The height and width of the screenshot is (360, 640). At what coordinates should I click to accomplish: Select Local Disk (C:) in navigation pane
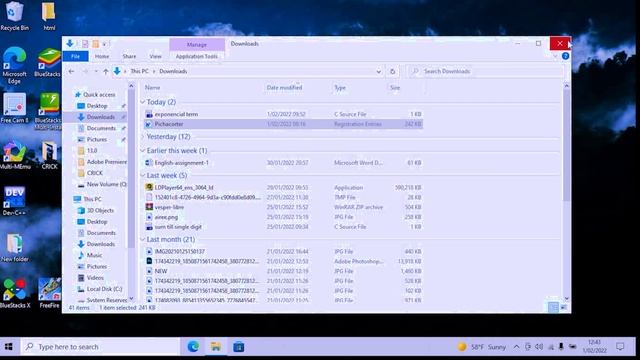[x=104, y=289]
